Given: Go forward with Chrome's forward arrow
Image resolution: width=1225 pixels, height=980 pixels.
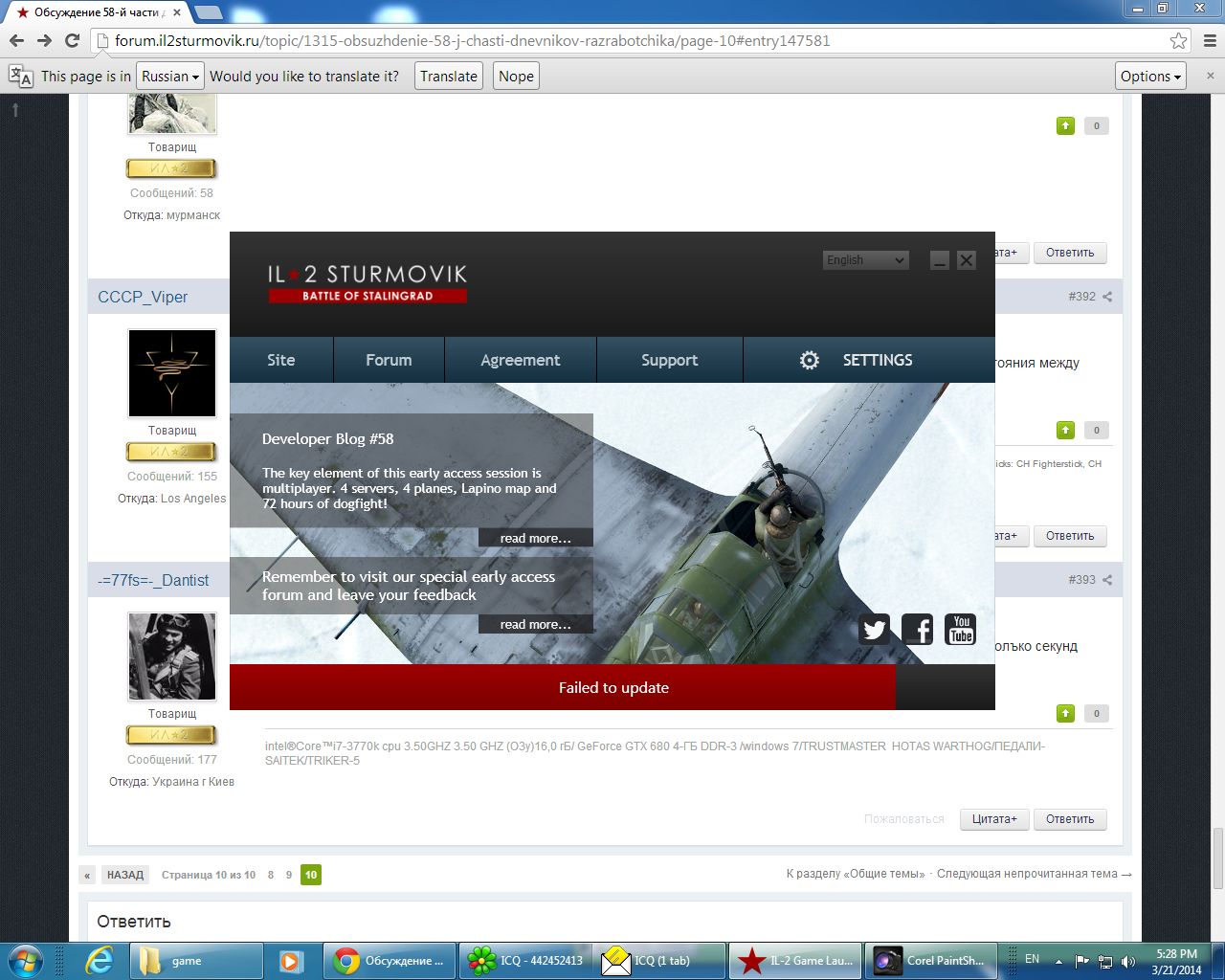Looking at the screenshot, I should pos(44,40).
